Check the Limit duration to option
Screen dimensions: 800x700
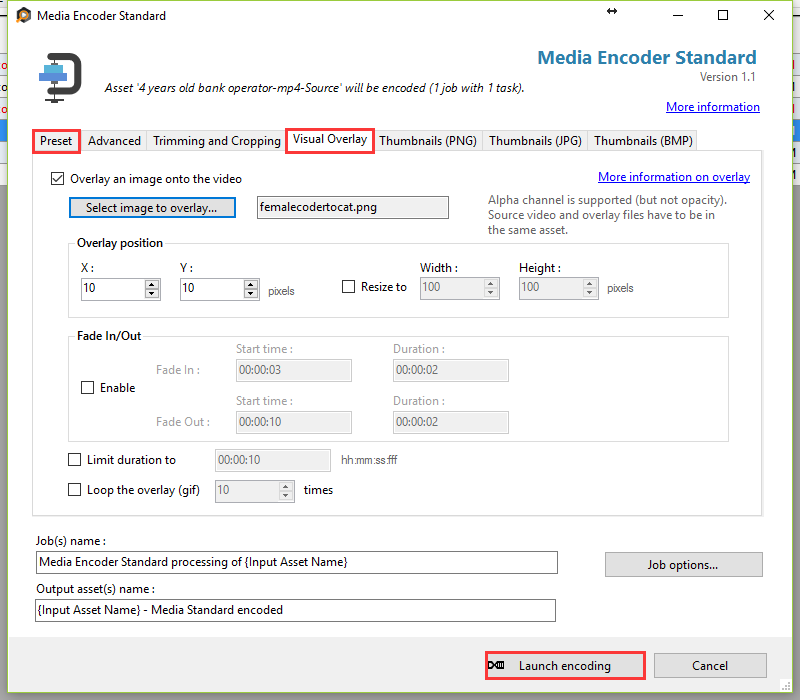pos(75,460)
